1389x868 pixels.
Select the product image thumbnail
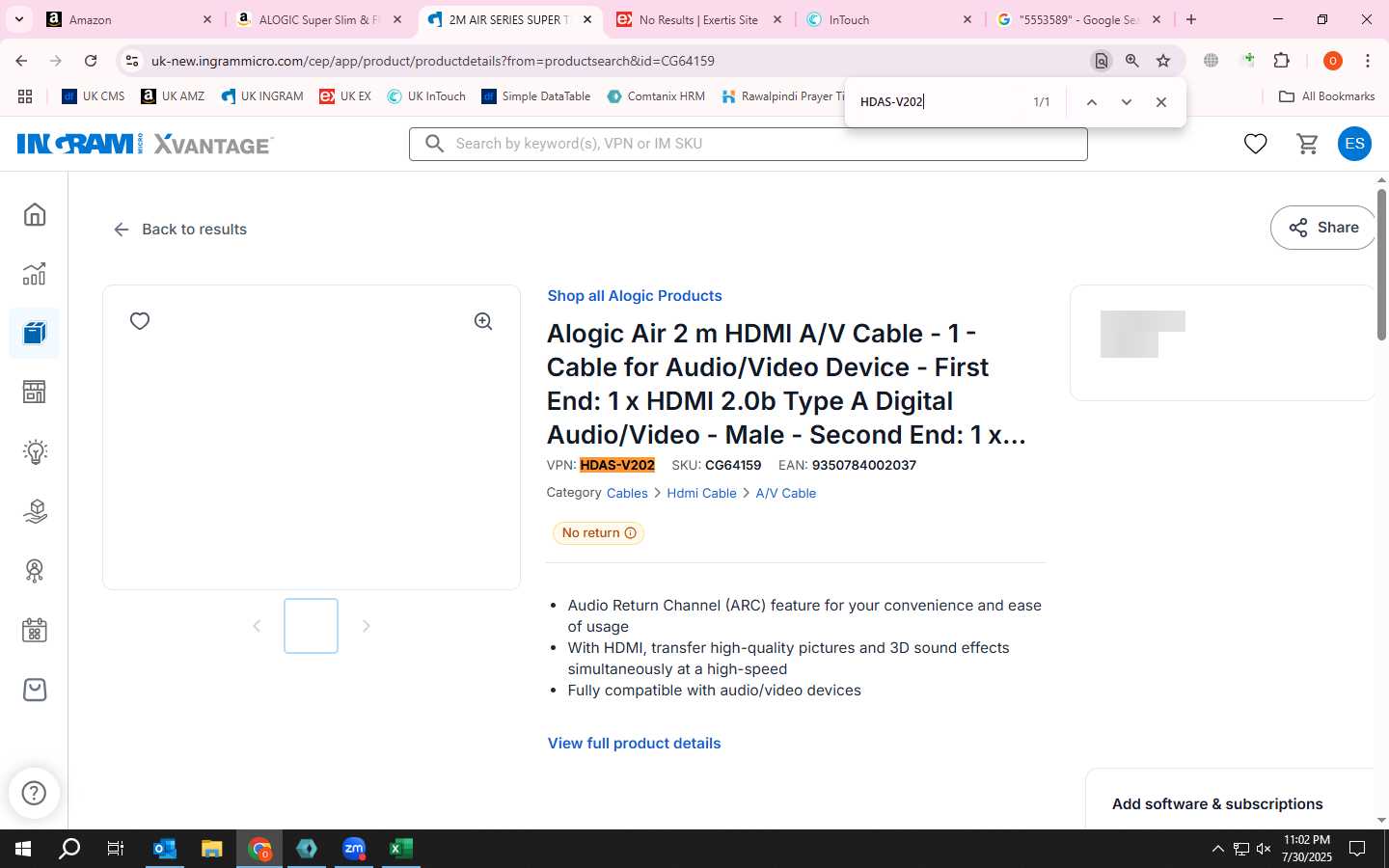point(311,626)
